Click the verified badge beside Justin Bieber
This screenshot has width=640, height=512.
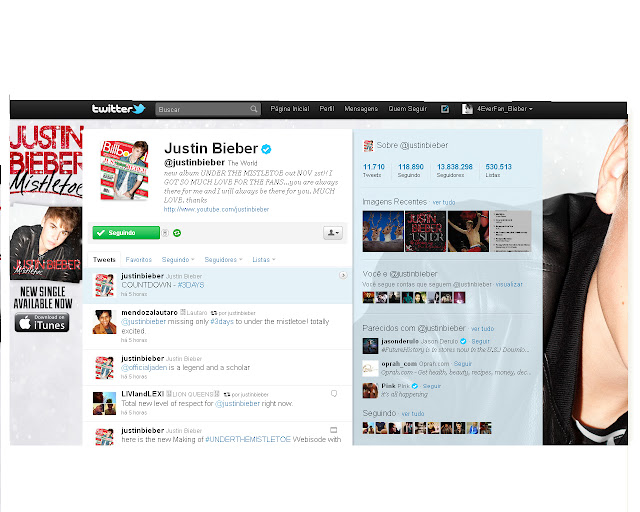pyautogui.click(x=266, y=149)
